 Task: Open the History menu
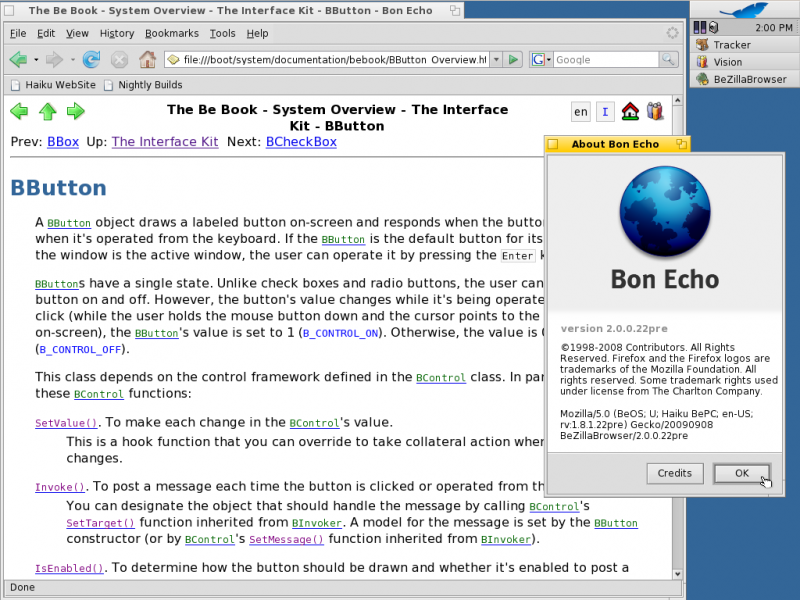pos(117,33)
